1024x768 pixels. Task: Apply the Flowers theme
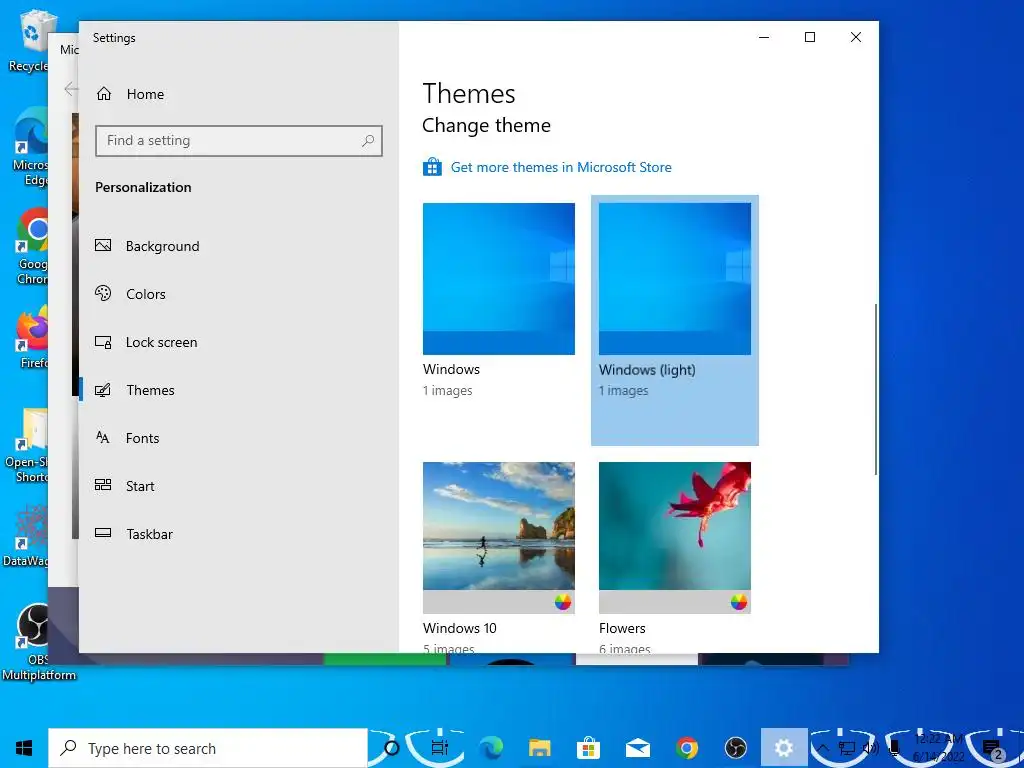(675, 538)
